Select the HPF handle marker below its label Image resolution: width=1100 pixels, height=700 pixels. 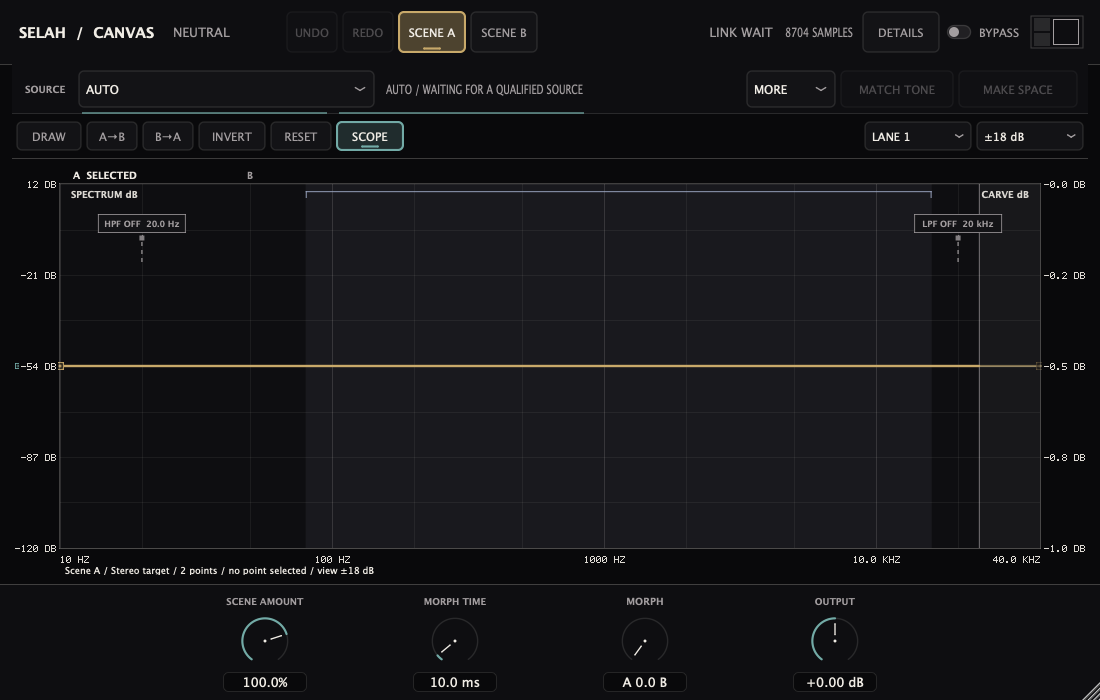click(142, 238)
